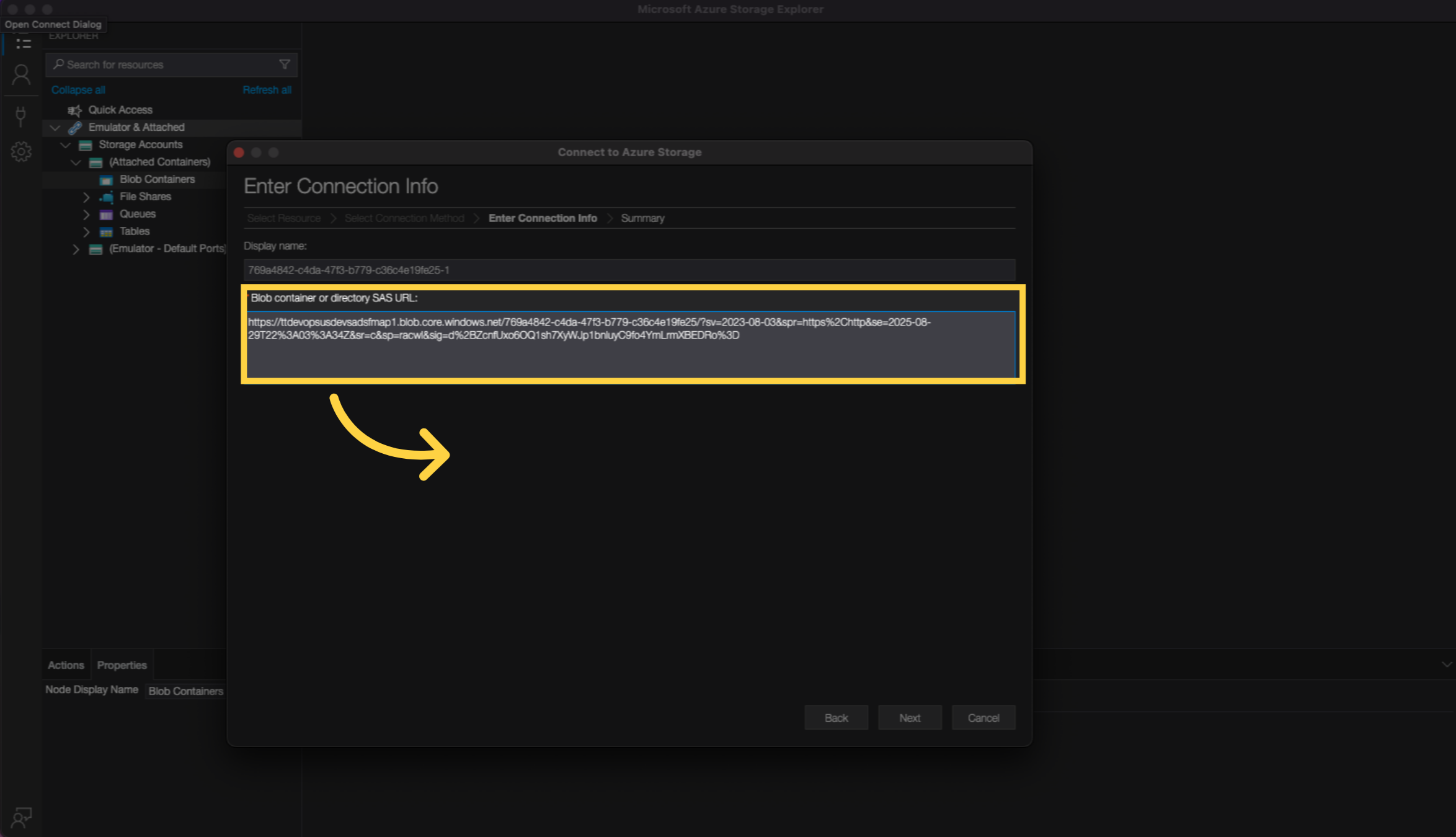Open the Settings gear icon
This screenshot has height=837, width=1456.
(21, 151)
